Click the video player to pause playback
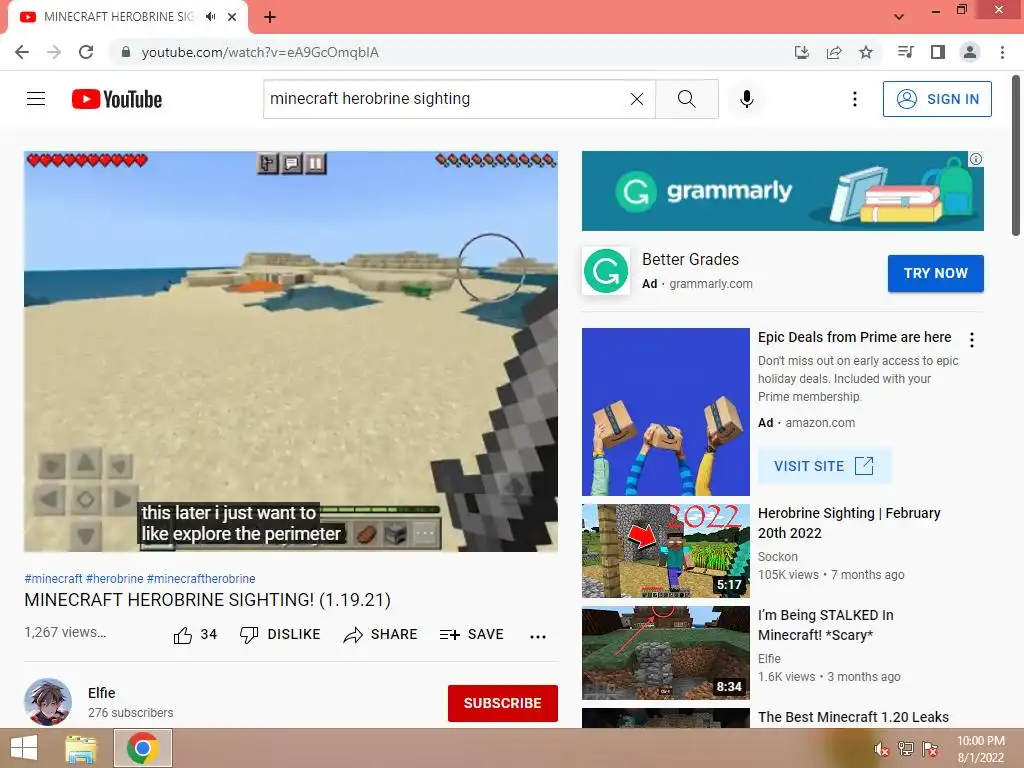The image size is (1024, 768). pyautogui.click(x=291, y=351)
